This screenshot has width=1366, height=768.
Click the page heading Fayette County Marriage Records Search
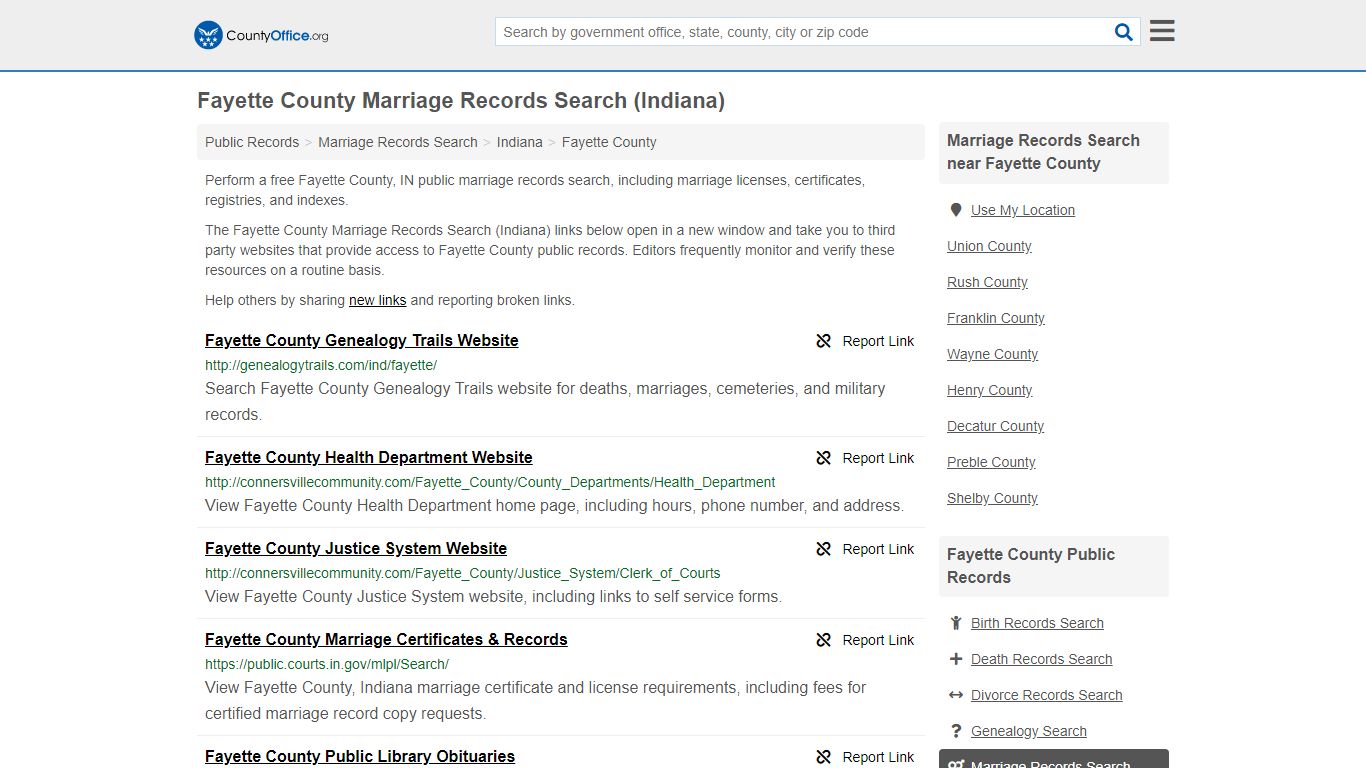tap(461, 101)
